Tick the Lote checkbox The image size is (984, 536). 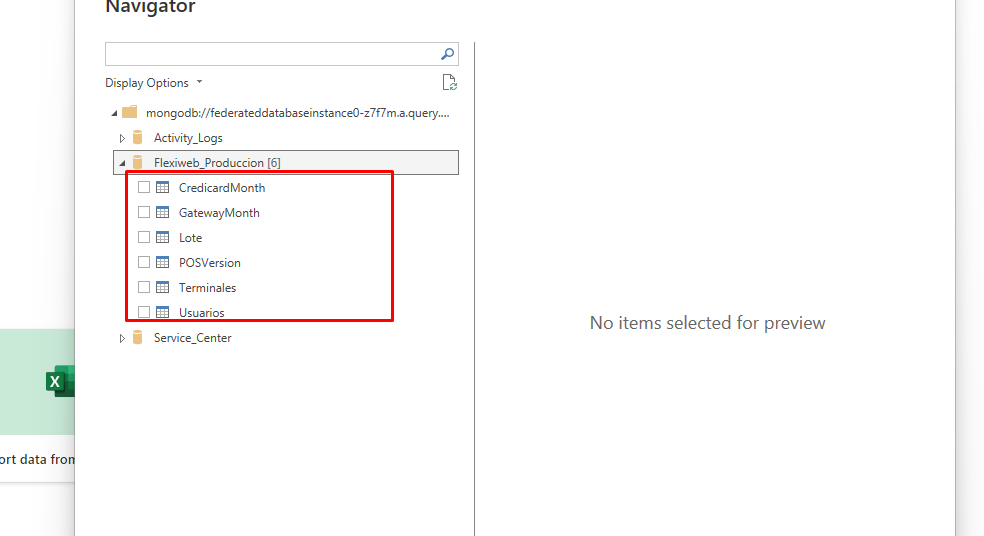[x=144, y=237]
